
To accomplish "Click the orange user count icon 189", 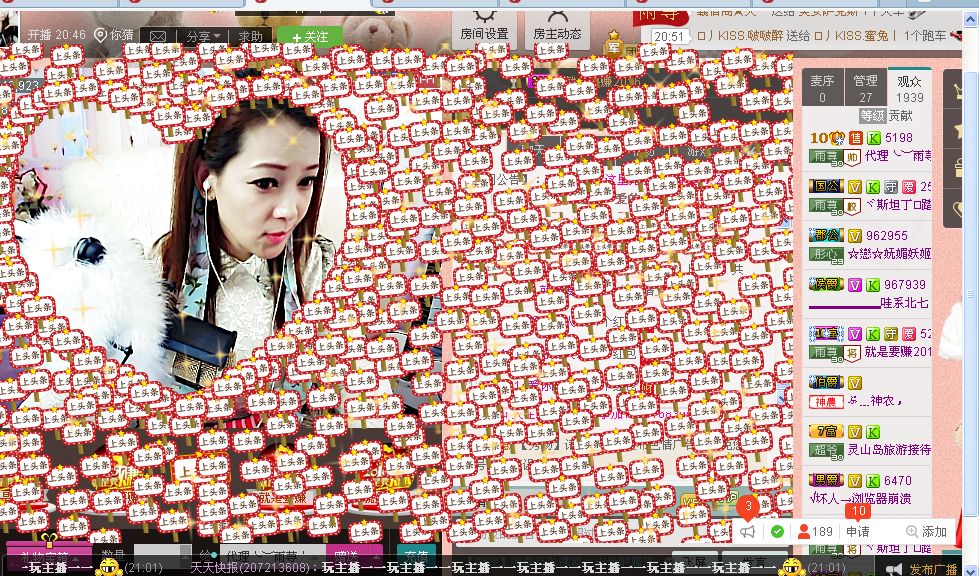I will 814,532.
